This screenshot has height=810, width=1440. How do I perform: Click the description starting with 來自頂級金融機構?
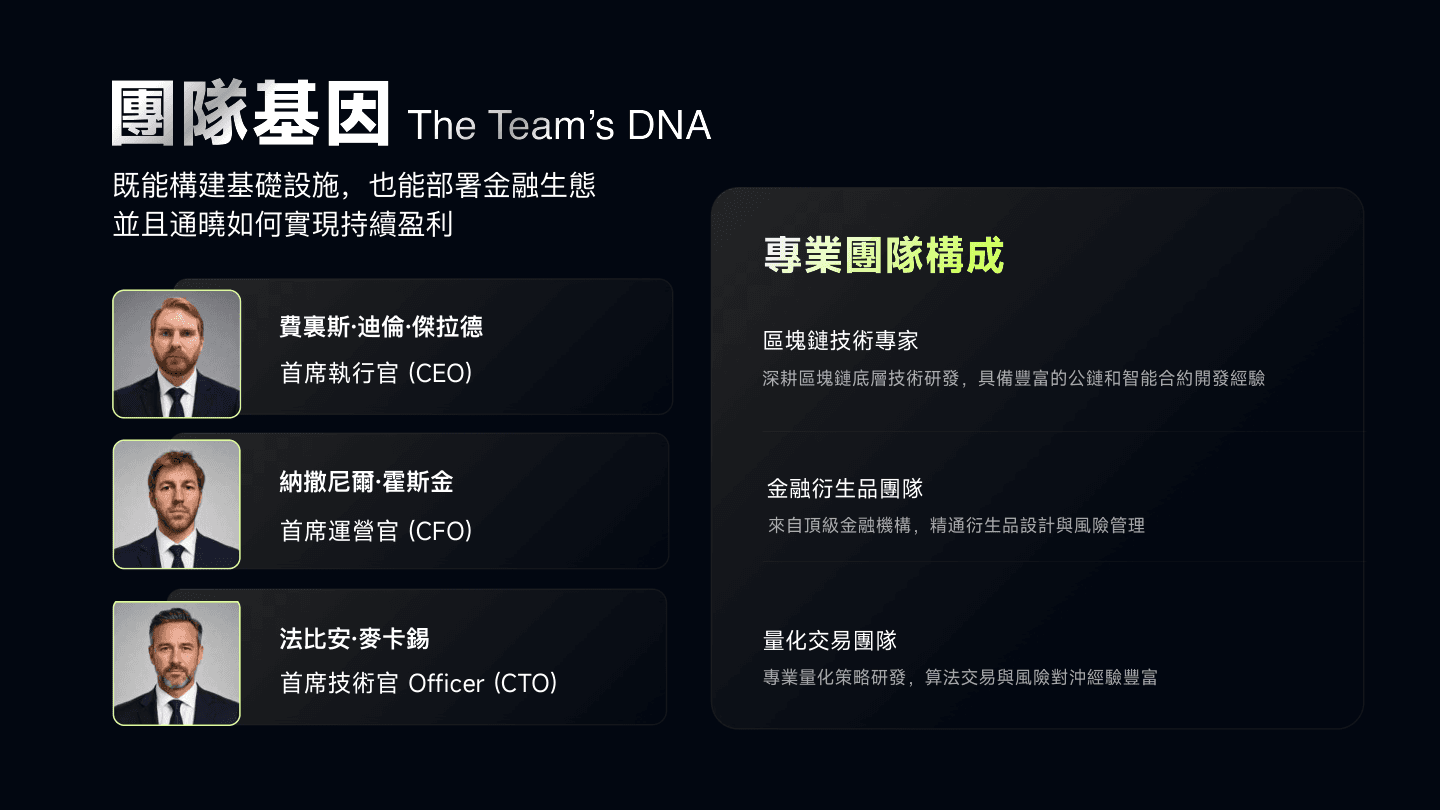click(956, 525)
